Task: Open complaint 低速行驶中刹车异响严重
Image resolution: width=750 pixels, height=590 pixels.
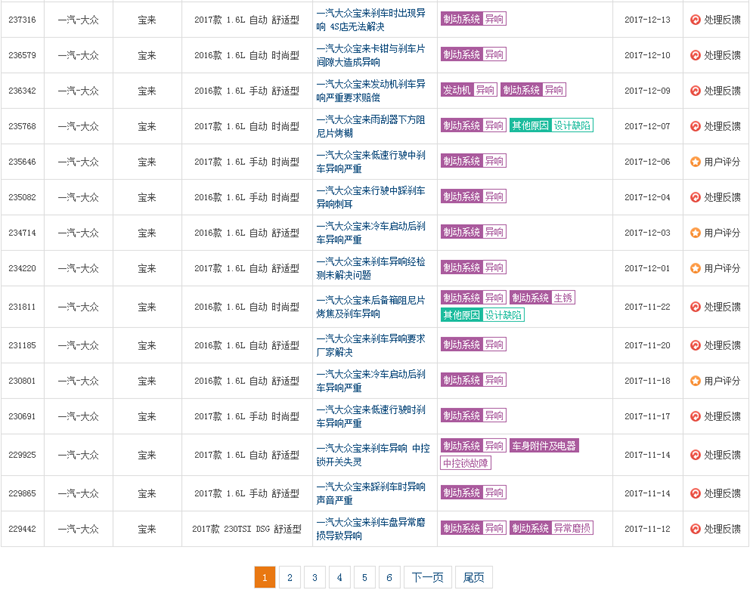Action: click(x=371, y=162)
